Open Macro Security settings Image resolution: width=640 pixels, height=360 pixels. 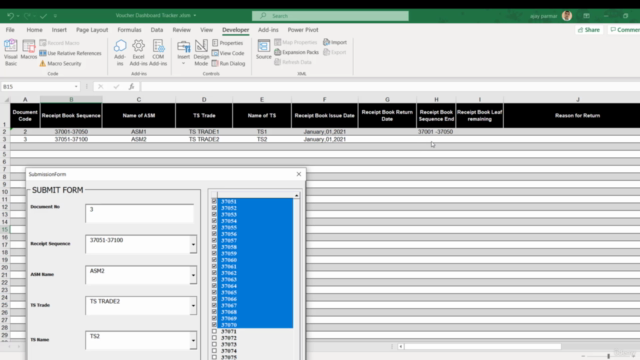pos(60,63)
